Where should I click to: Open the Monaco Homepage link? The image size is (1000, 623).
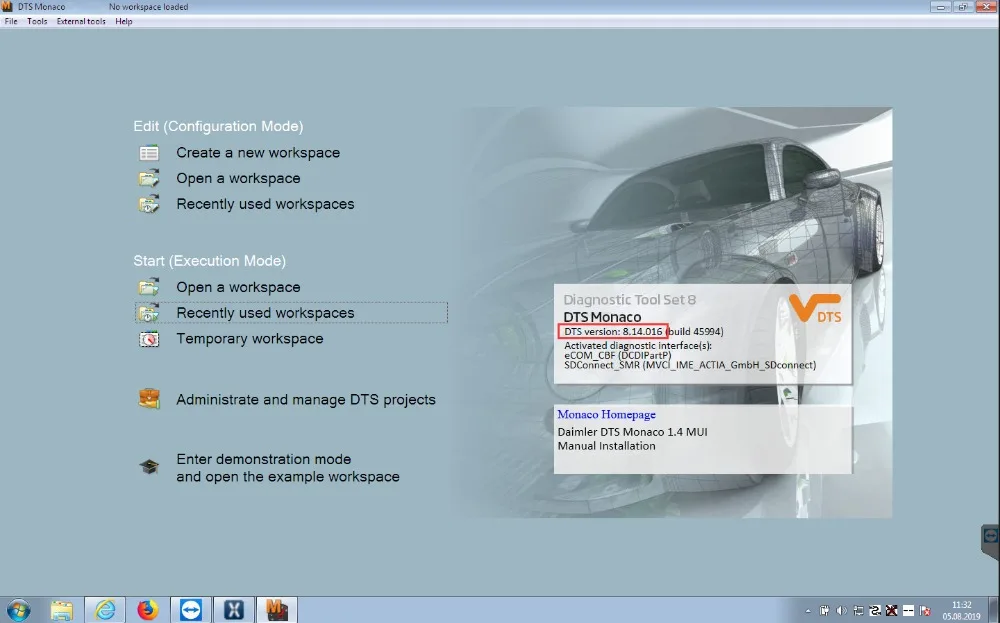607,414
